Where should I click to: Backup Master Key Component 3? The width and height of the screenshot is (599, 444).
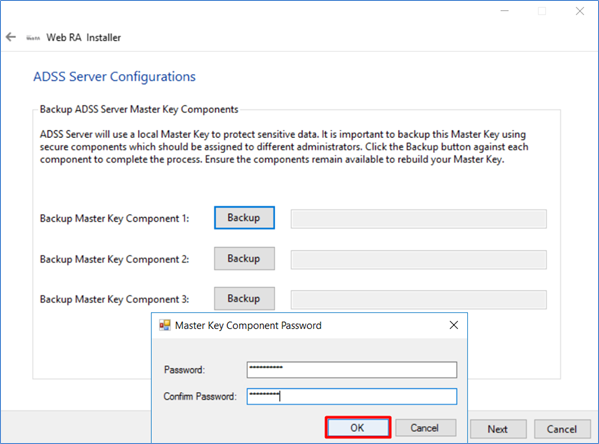click(244, 298)
